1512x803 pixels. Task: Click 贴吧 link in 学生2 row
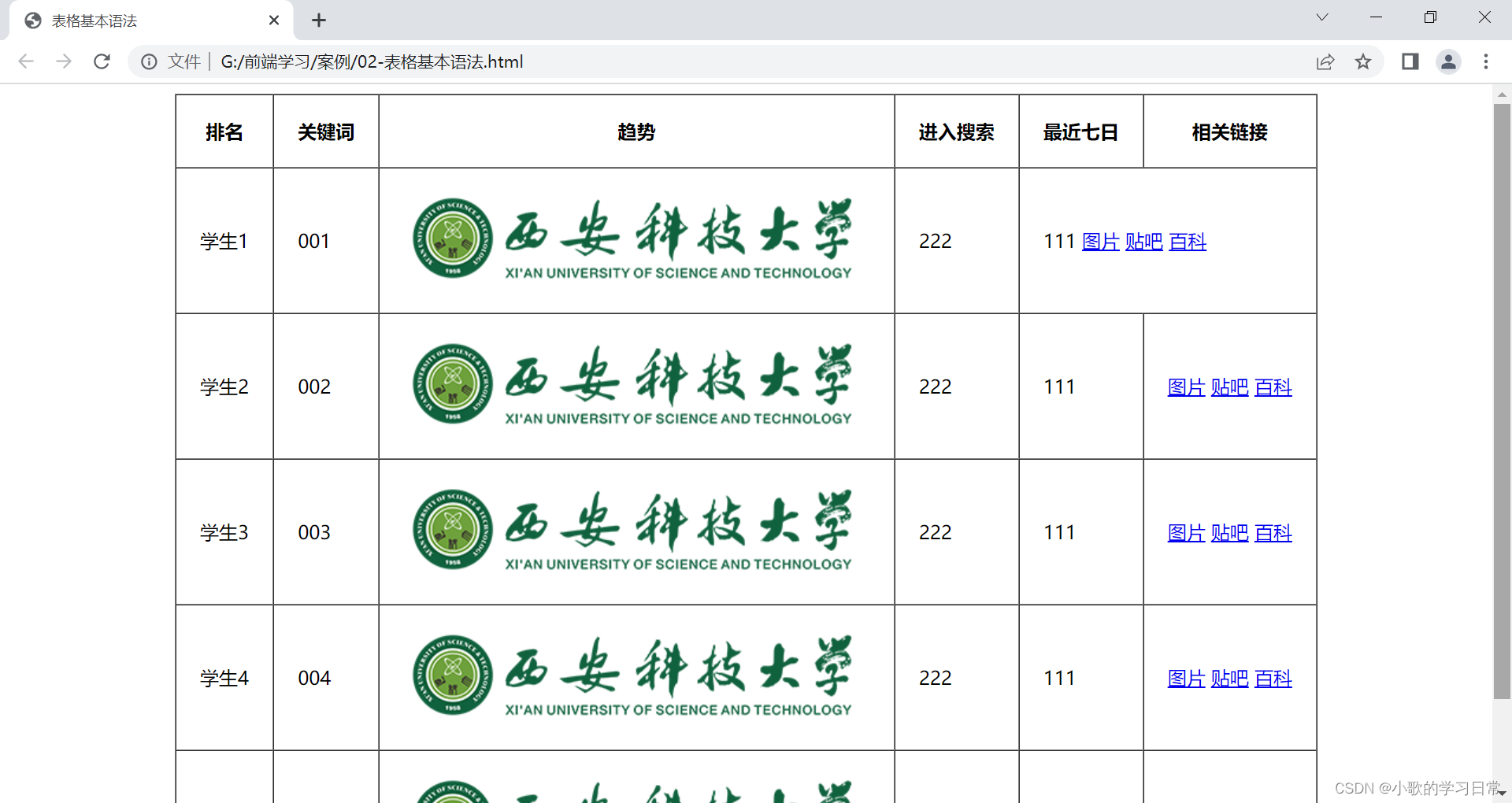(x=1230, y=387)
